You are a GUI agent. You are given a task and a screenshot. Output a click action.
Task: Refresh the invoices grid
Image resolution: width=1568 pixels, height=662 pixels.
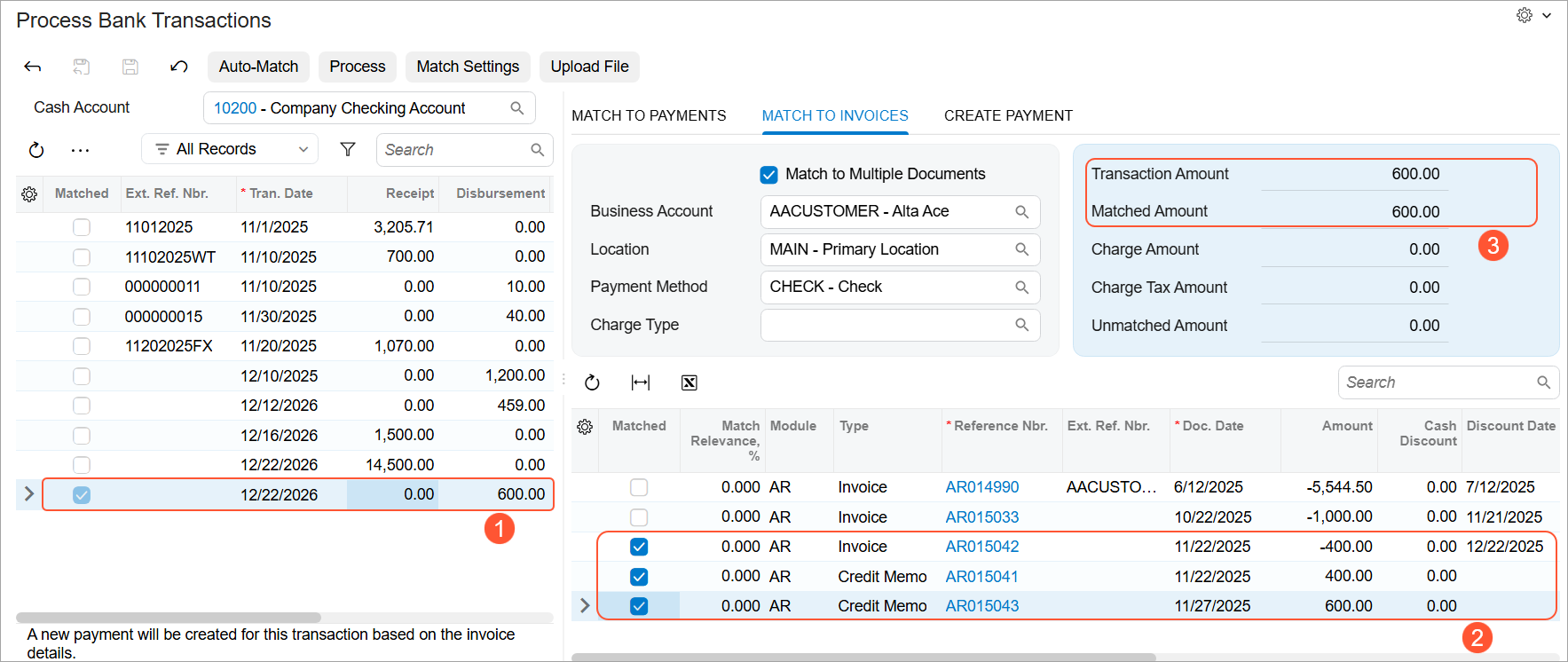(592, 382)
